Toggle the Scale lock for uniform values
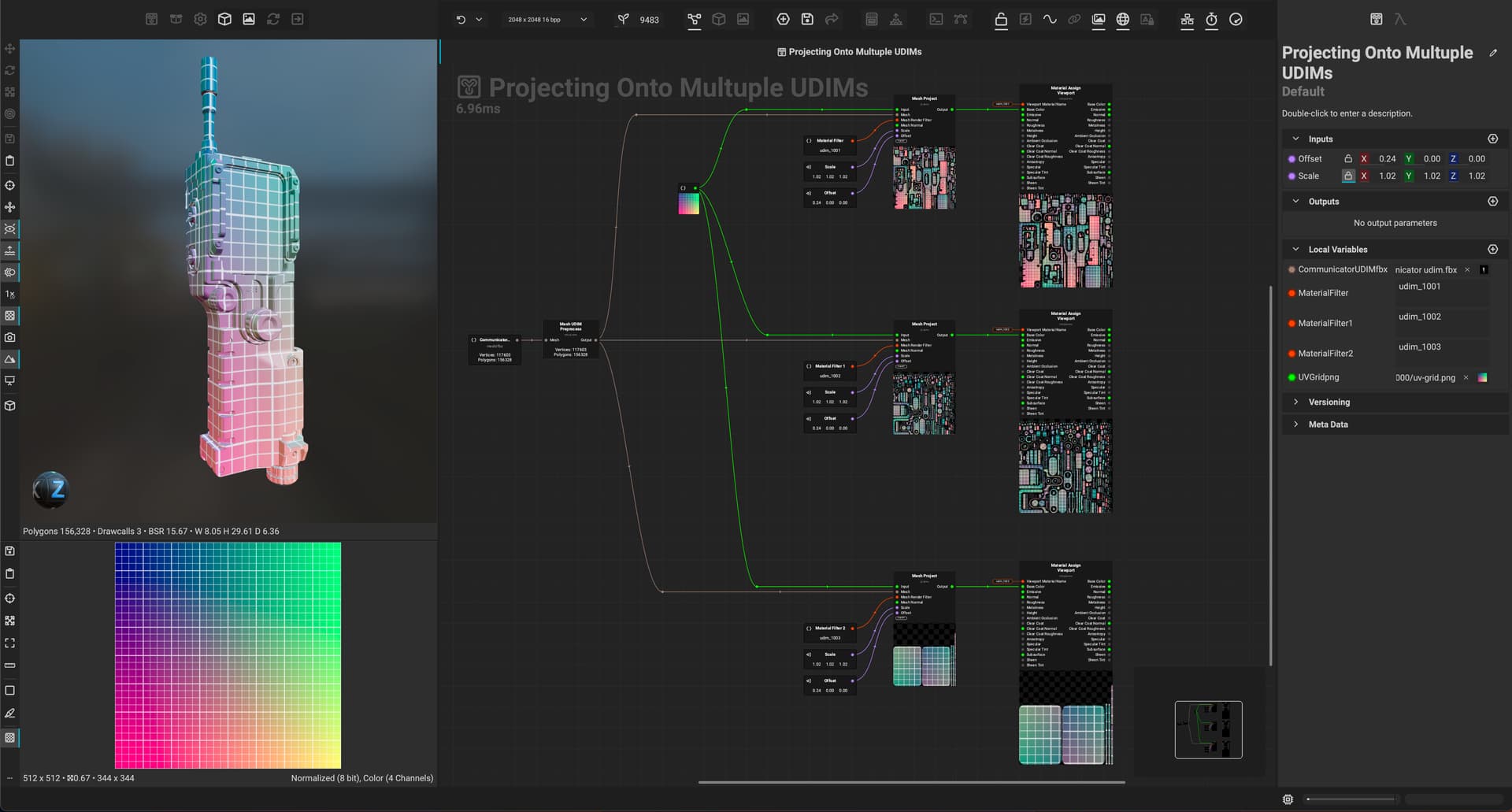This screenshot has width=1512, height=812. click(x=1348, y=176)
